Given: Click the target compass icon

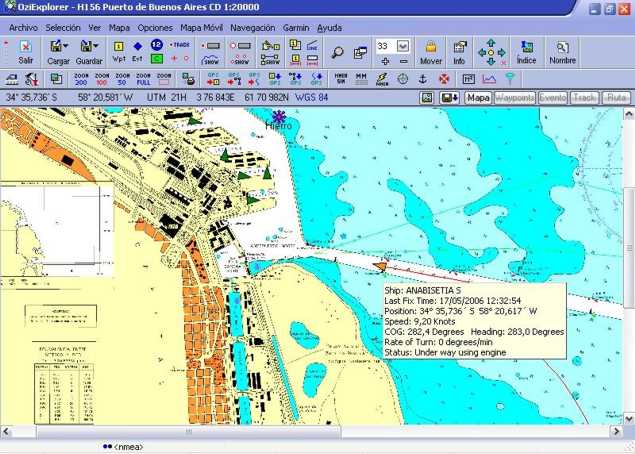Looking at the screenshot, I should (x=403, y=79).
